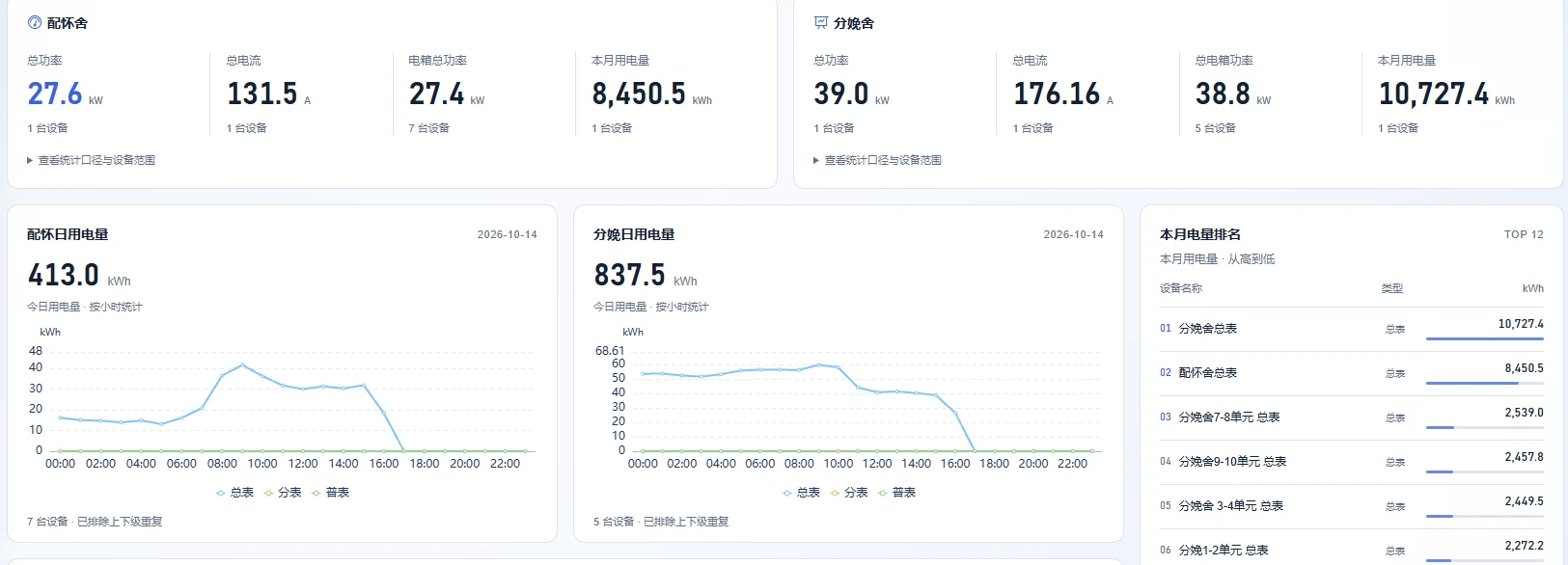Image resolution: width=1568 pixels, height=565 pixels.
Task: Click the progress bar for 配怀舍总表 ranking
Action: pyautogui.click(x=1485, y=383)
